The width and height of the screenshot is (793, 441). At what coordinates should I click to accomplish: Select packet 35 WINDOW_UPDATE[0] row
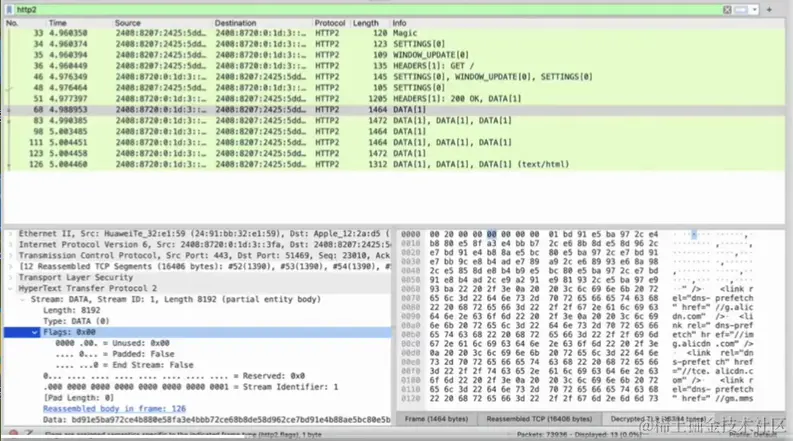point(394,55)
